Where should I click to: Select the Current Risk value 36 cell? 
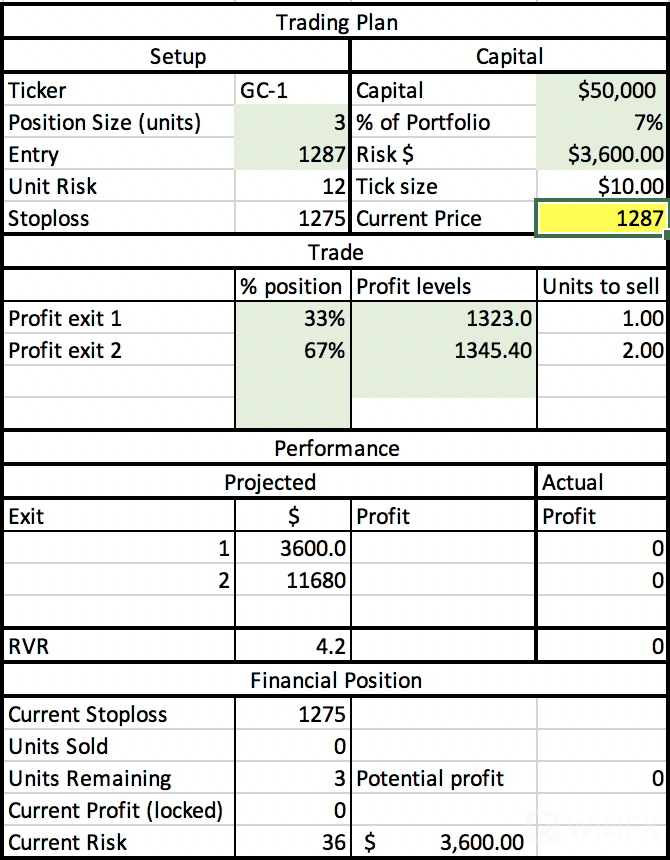click(292, 843)
